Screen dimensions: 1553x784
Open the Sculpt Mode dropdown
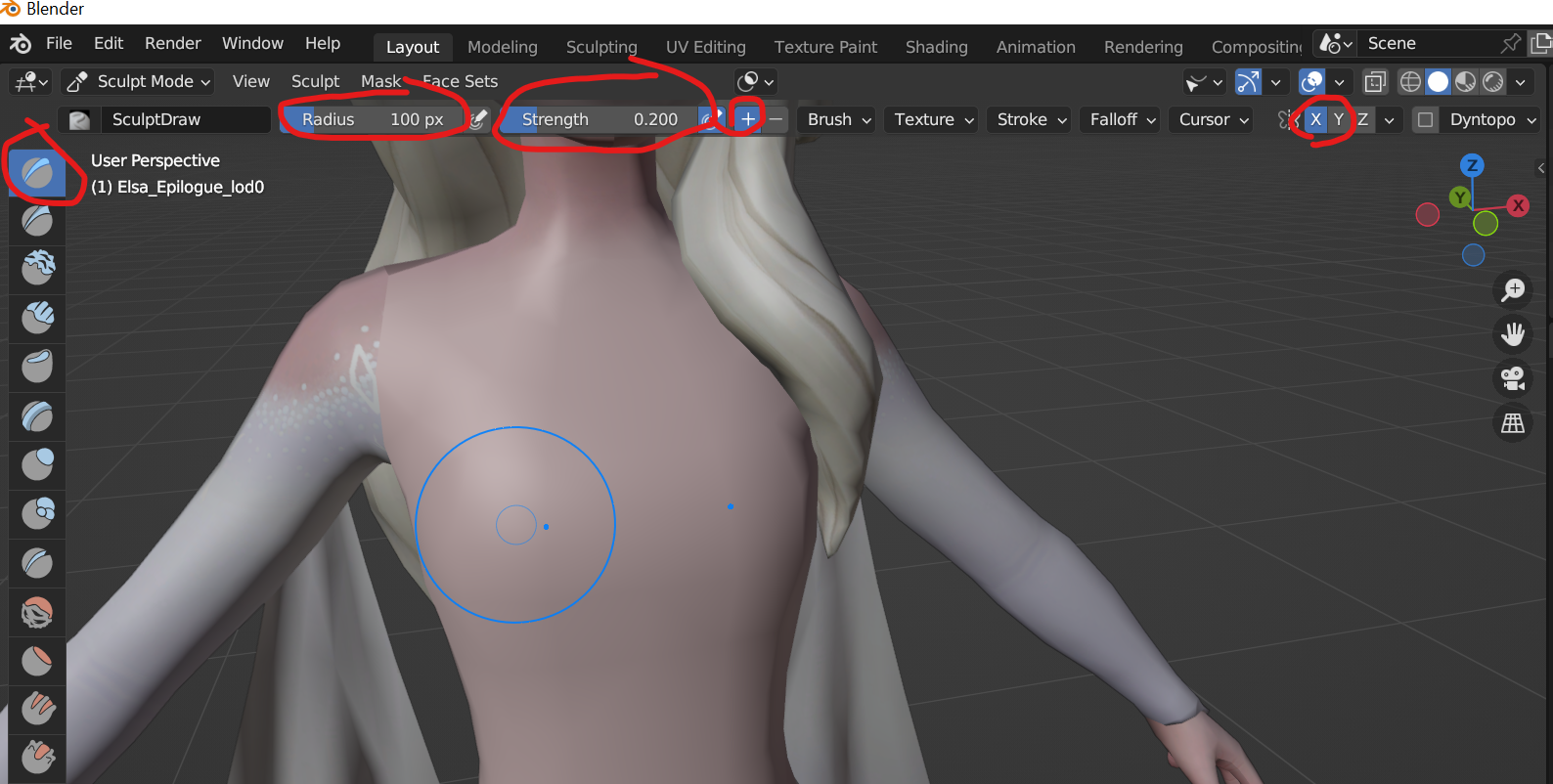(139, 81)
